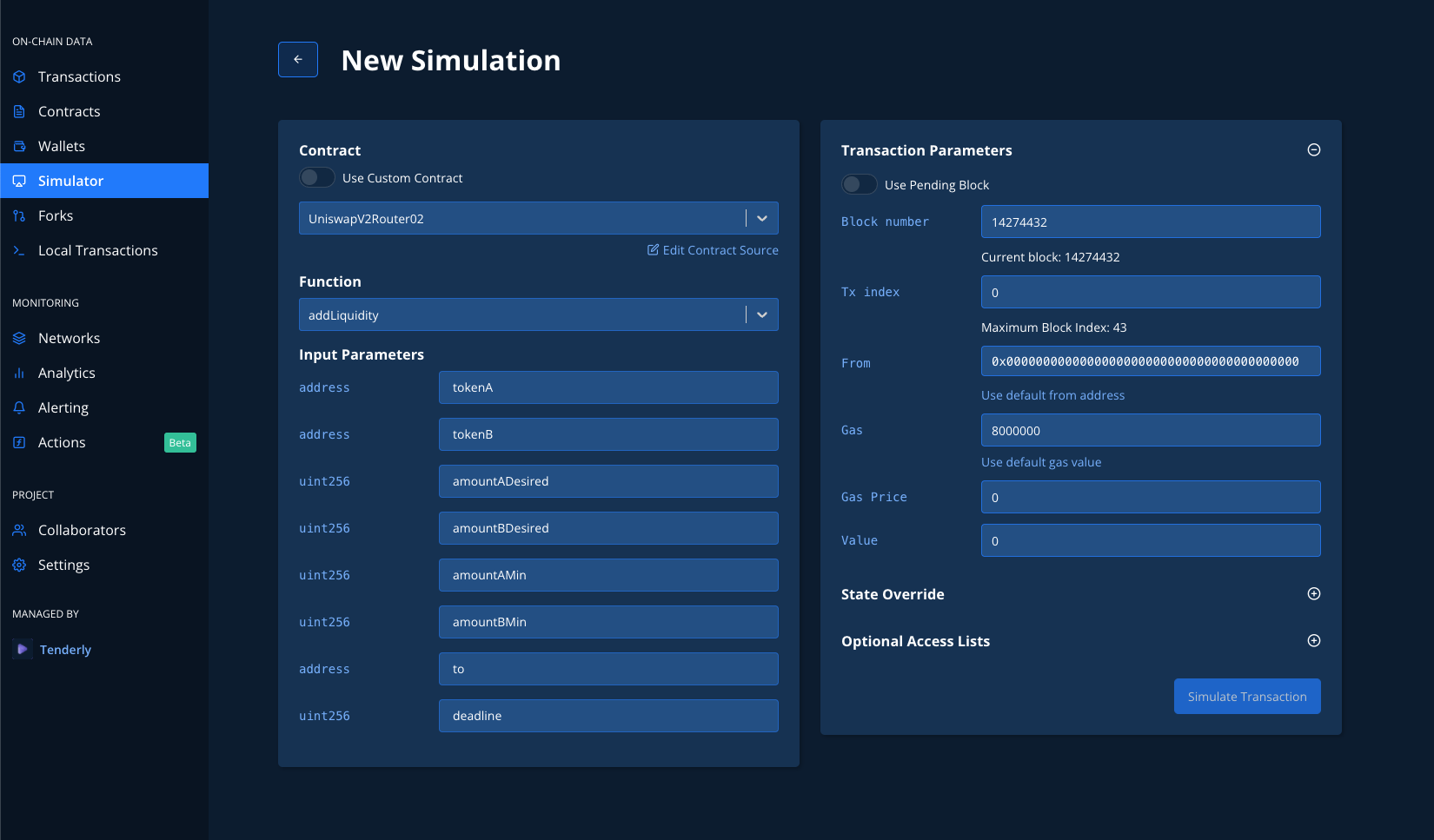Click the Gas field showing 8000000
Image resolution: width=1434 pixels, height=840 pixels.
tap(1151, 430)
